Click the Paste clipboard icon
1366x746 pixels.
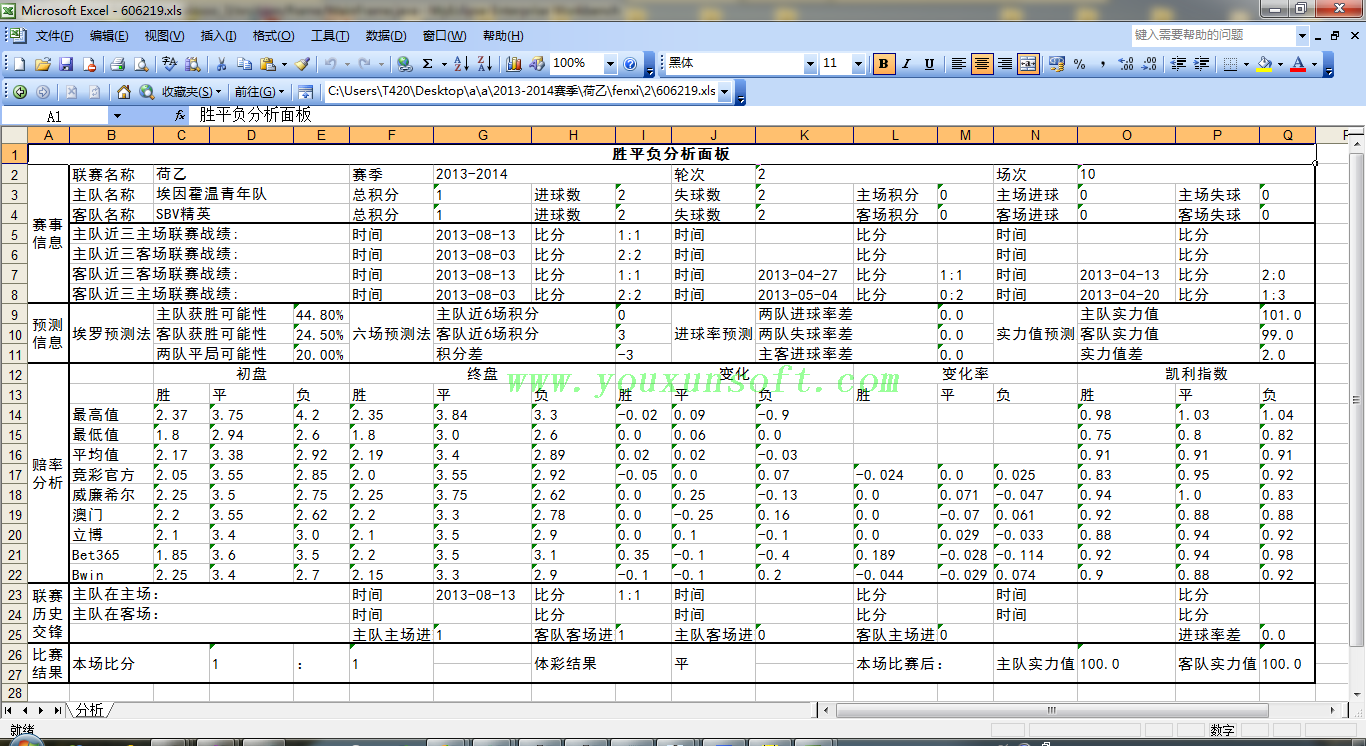click(x=268, y=64)
